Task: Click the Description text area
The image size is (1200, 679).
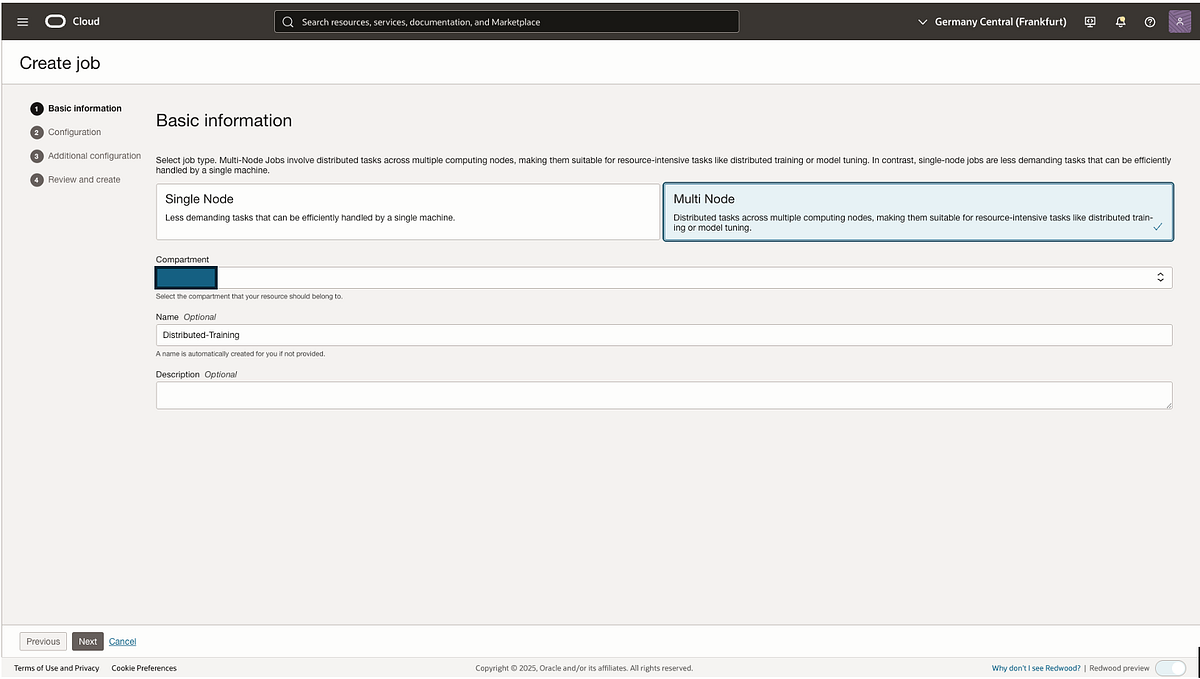Action: (x=664, y=395)
